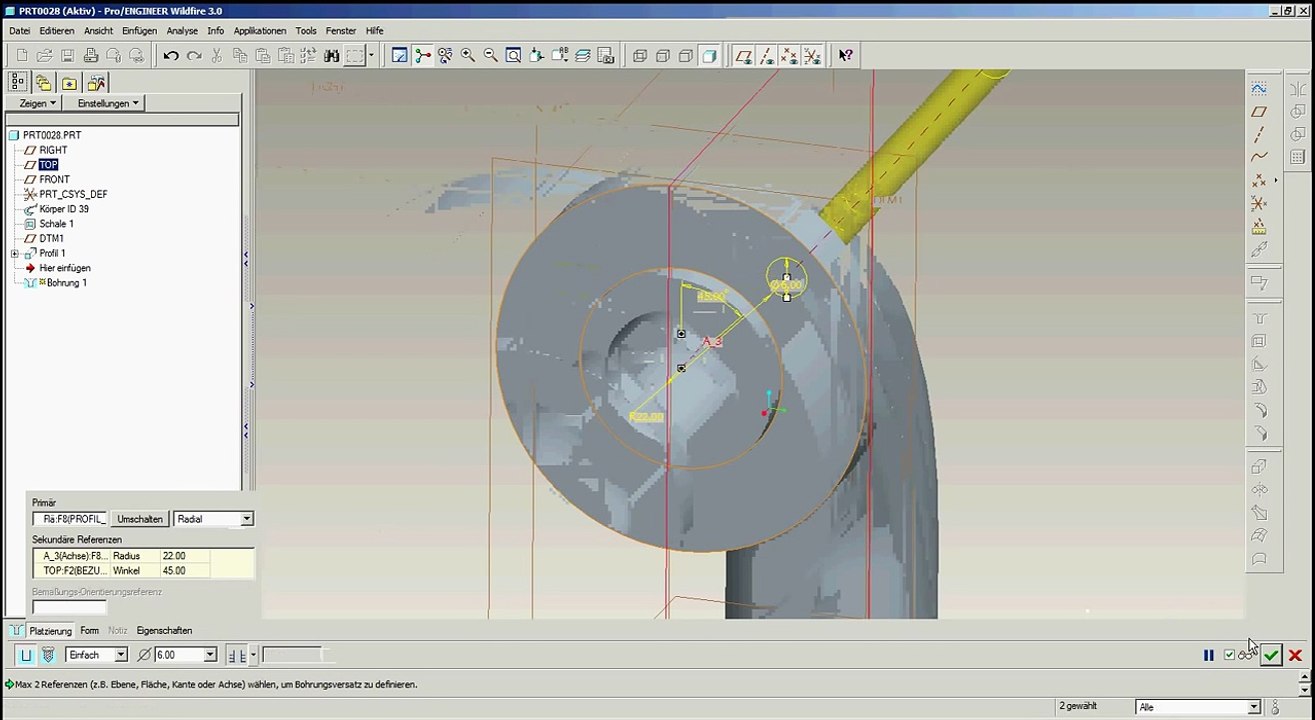Switch to the Eigenschaften tab

164,631
